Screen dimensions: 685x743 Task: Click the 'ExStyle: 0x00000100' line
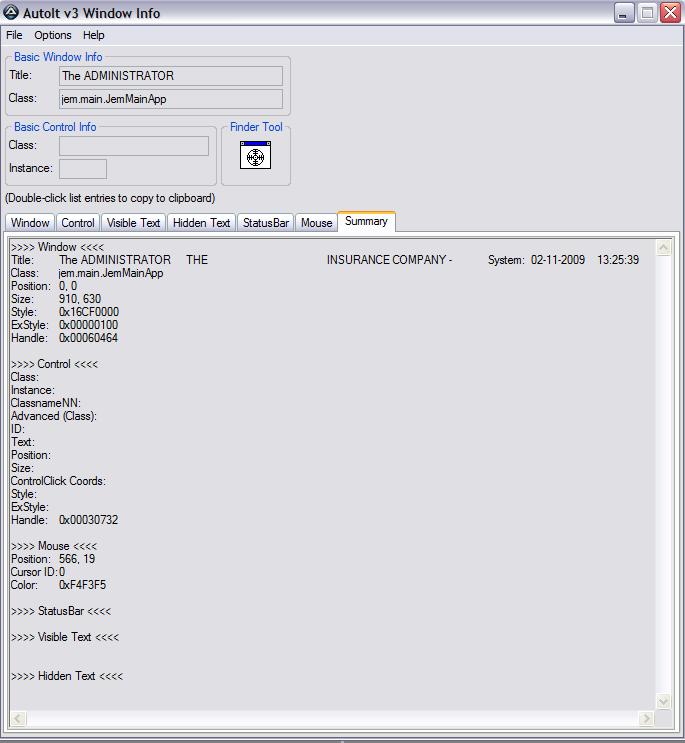tap(64, 325)
